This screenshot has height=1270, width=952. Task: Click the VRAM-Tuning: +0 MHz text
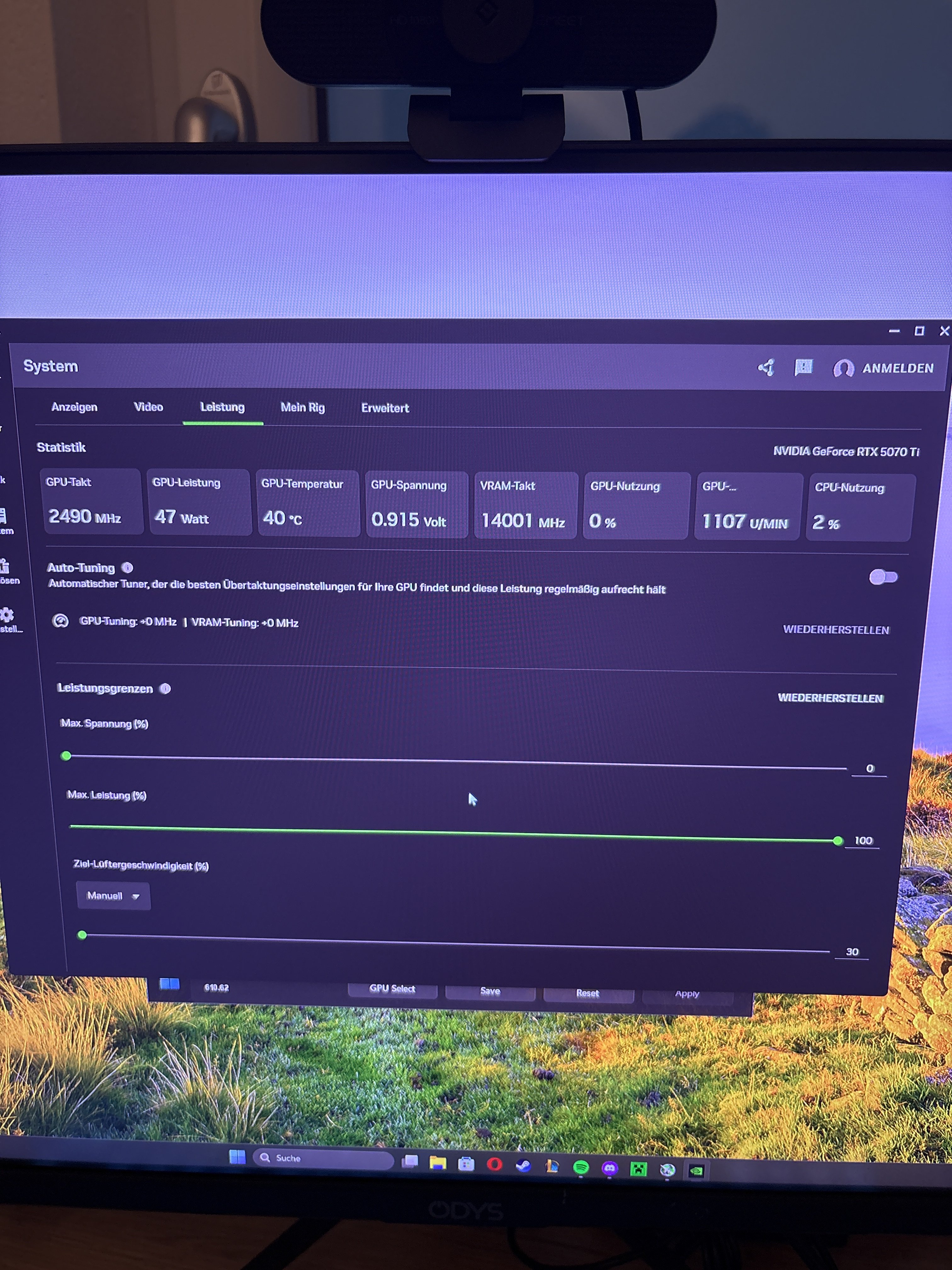[x=245, y=623]
